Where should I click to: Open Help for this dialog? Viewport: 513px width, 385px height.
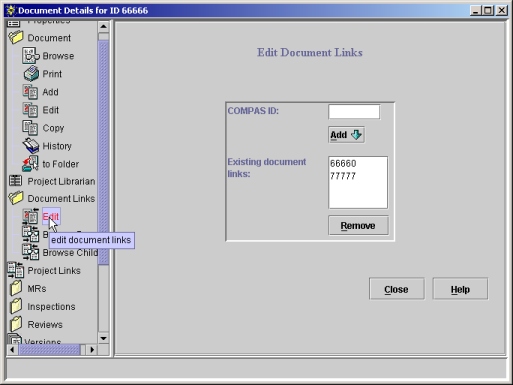click(460, 289)
